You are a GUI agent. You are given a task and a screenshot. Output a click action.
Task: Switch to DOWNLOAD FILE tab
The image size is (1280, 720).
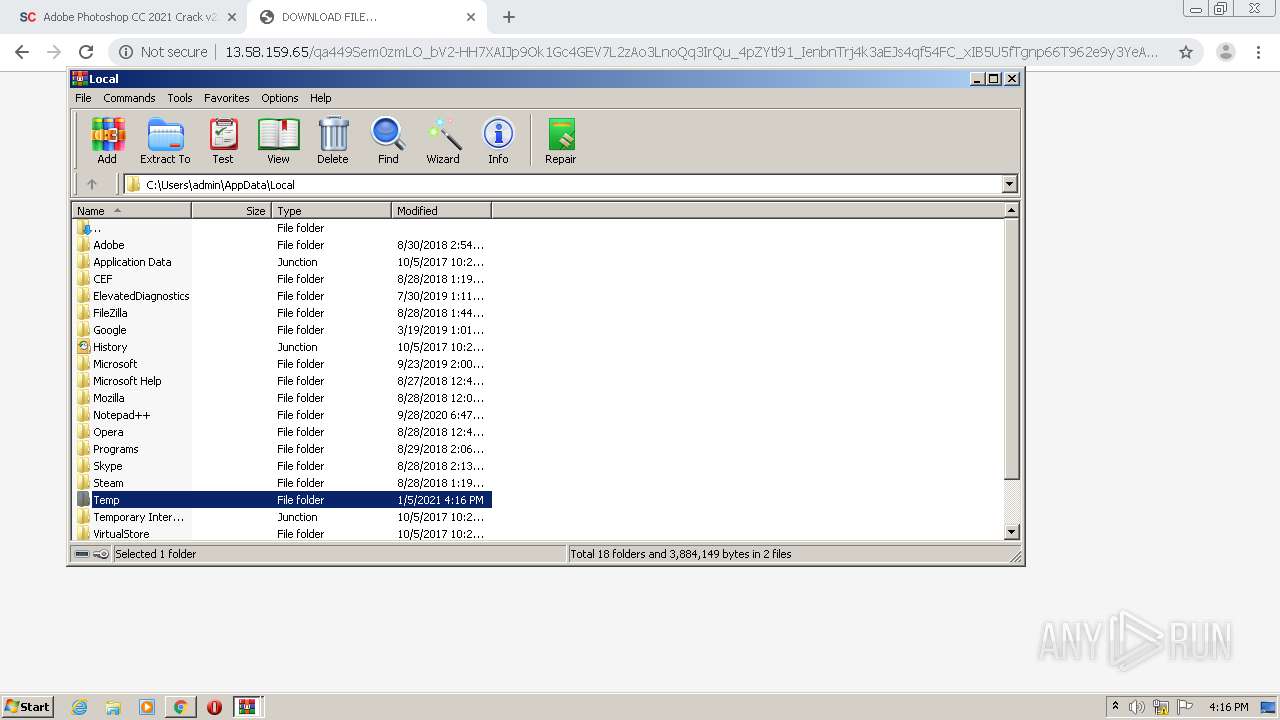[x=365, y=17]
